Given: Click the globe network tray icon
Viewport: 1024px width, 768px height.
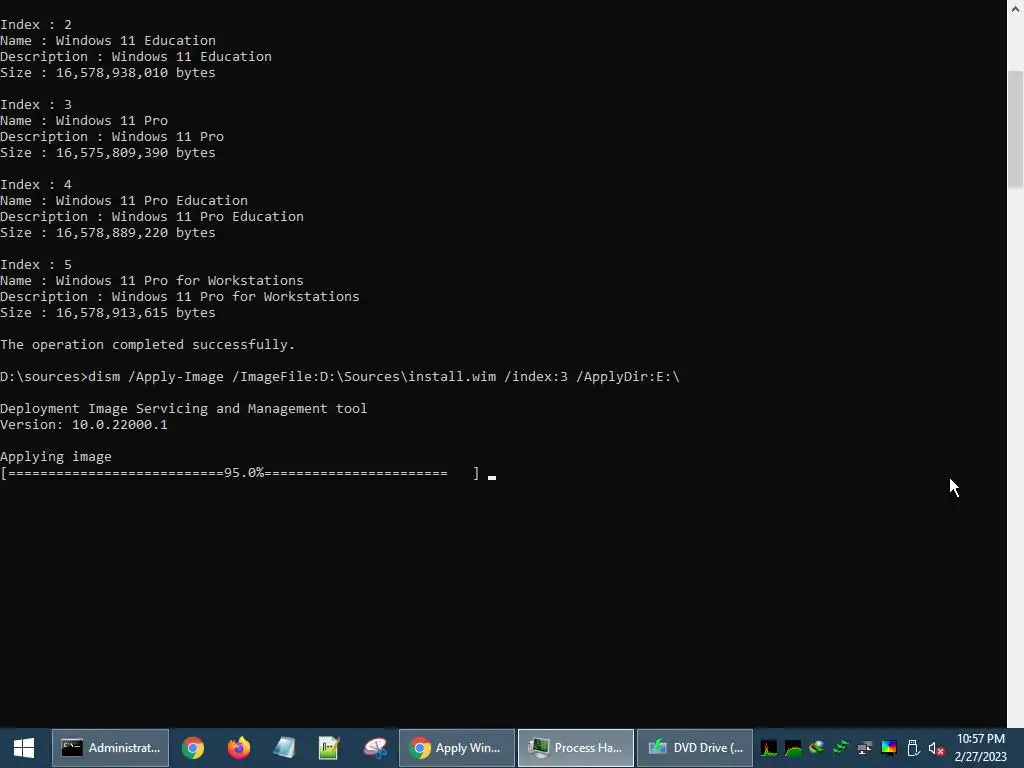Looking at the screenshot, I should (817, 748).
